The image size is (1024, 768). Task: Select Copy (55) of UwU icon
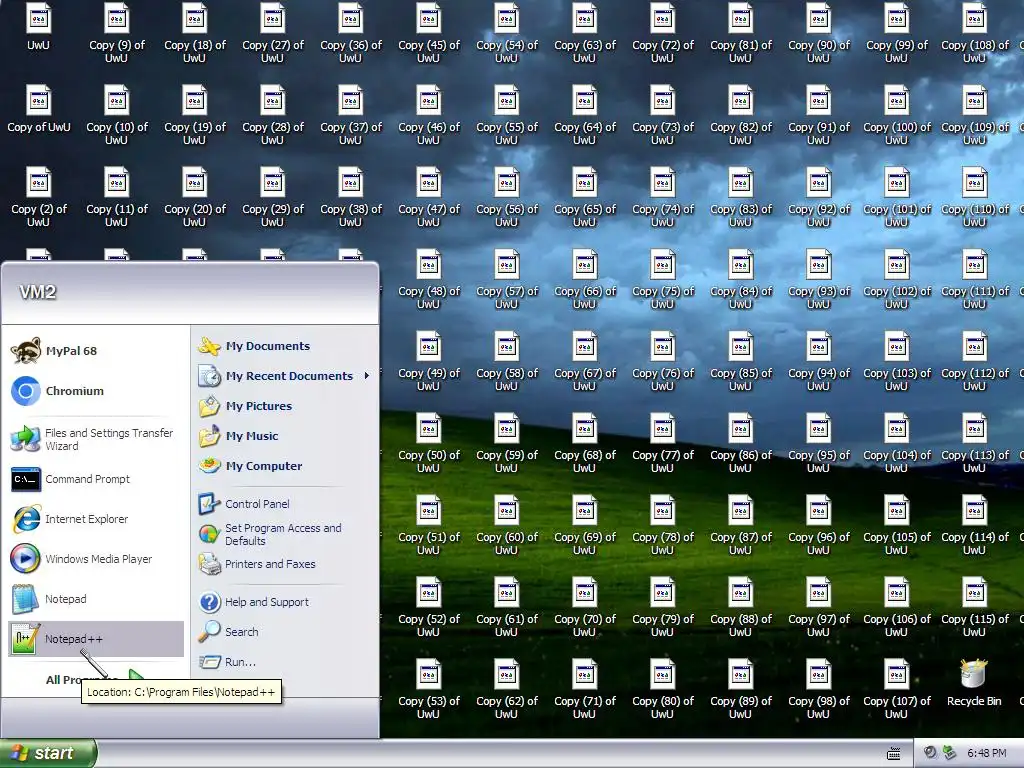[506, 116]
